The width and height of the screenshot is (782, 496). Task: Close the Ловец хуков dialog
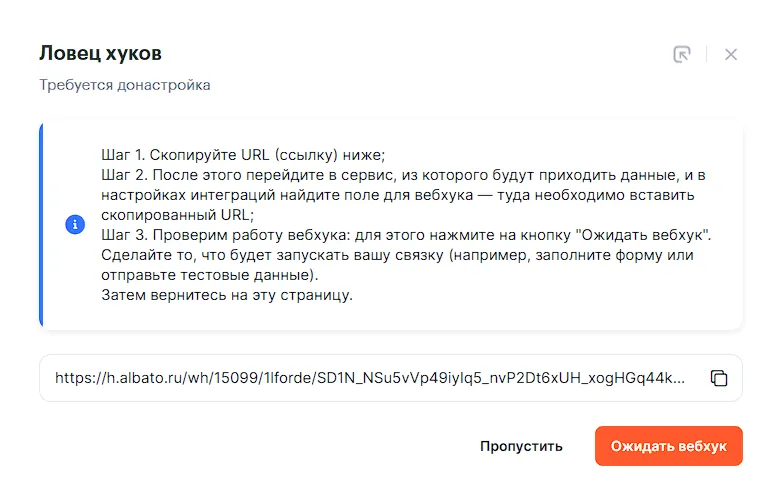[x=731, y=54]
